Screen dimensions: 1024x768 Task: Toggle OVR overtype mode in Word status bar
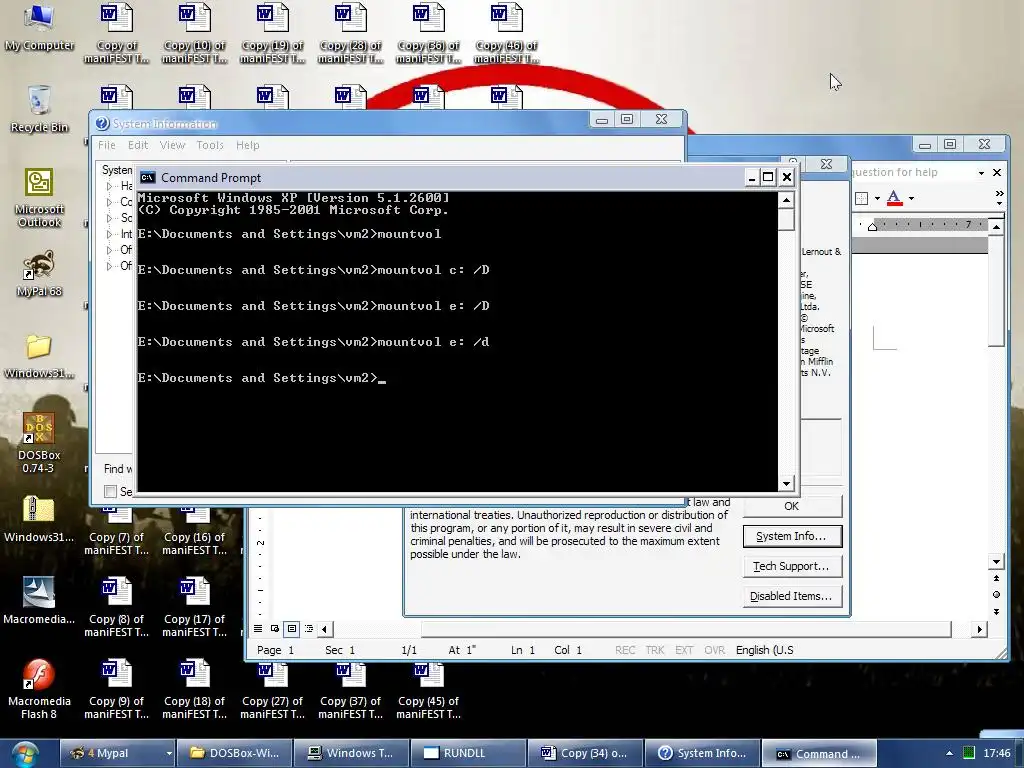click(714, 650)
